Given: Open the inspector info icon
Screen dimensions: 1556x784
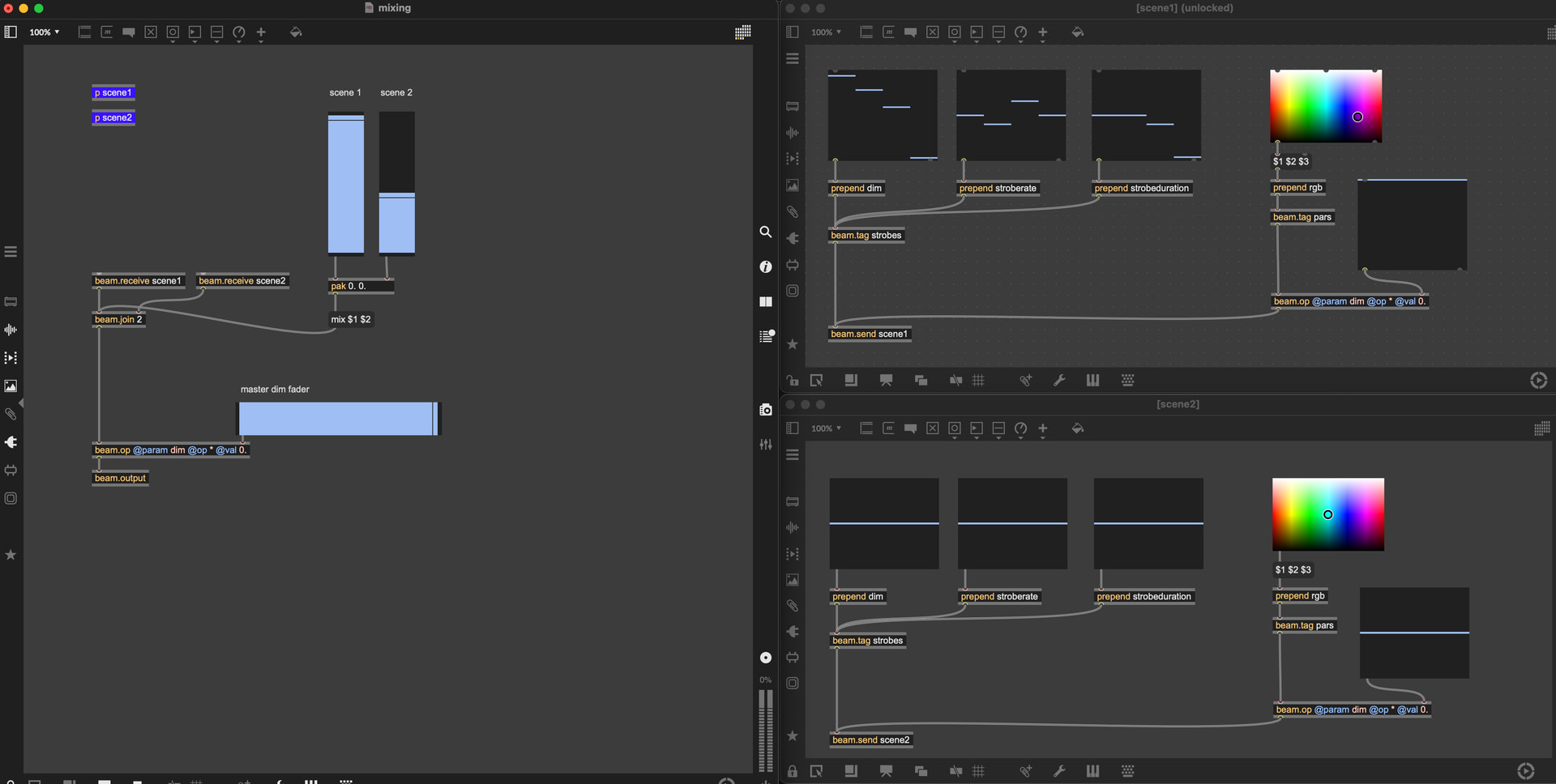Looking at the screenshot, I should (765, 266).
